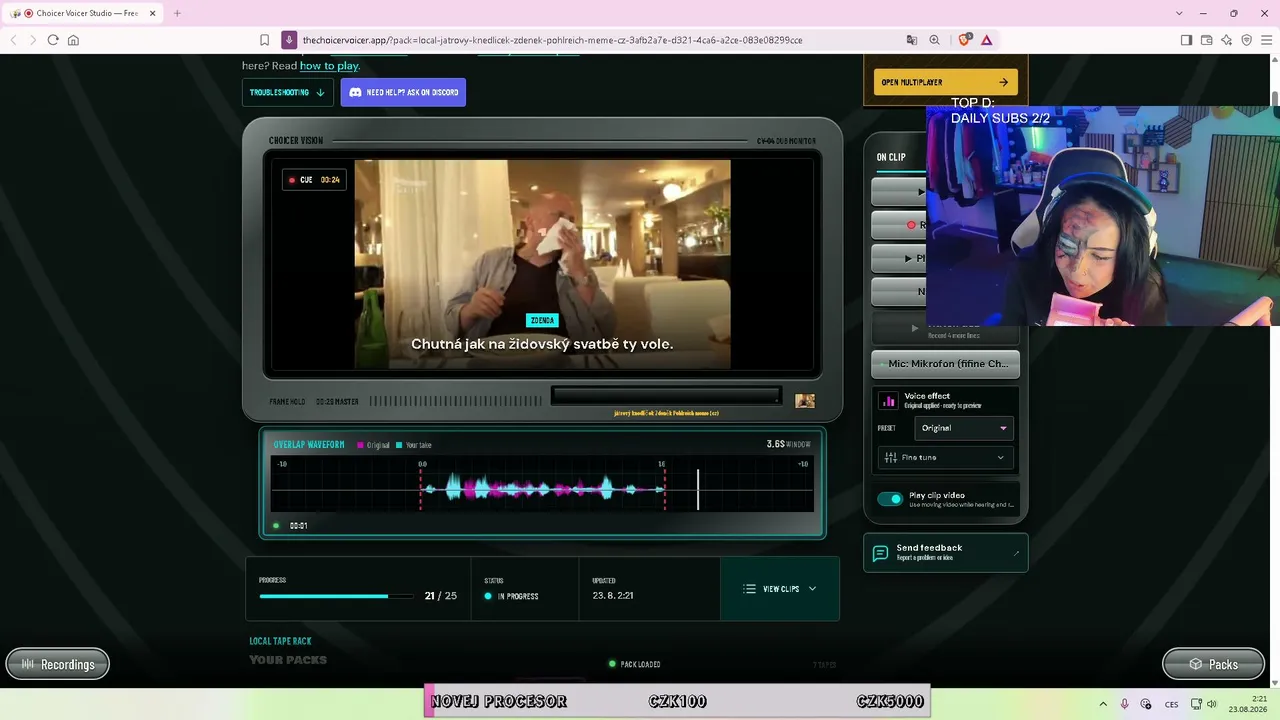Screen dimensions: 1280x720
Task: Click the address bar URL field
Action: tap(552, 40)
